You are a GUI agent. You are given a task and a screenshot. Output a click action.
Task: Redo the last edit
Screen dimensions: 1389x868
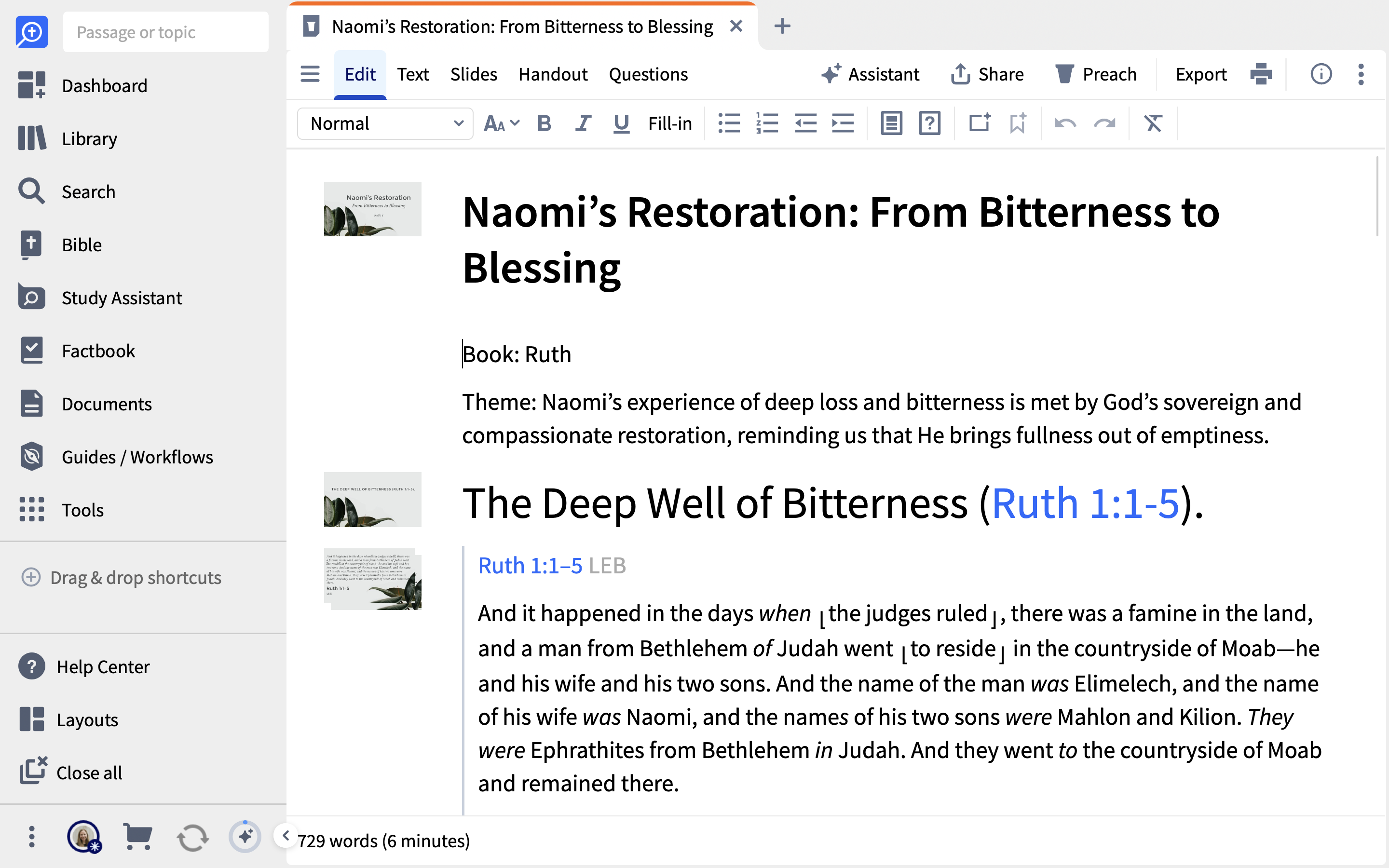(x=1104, y=123)
